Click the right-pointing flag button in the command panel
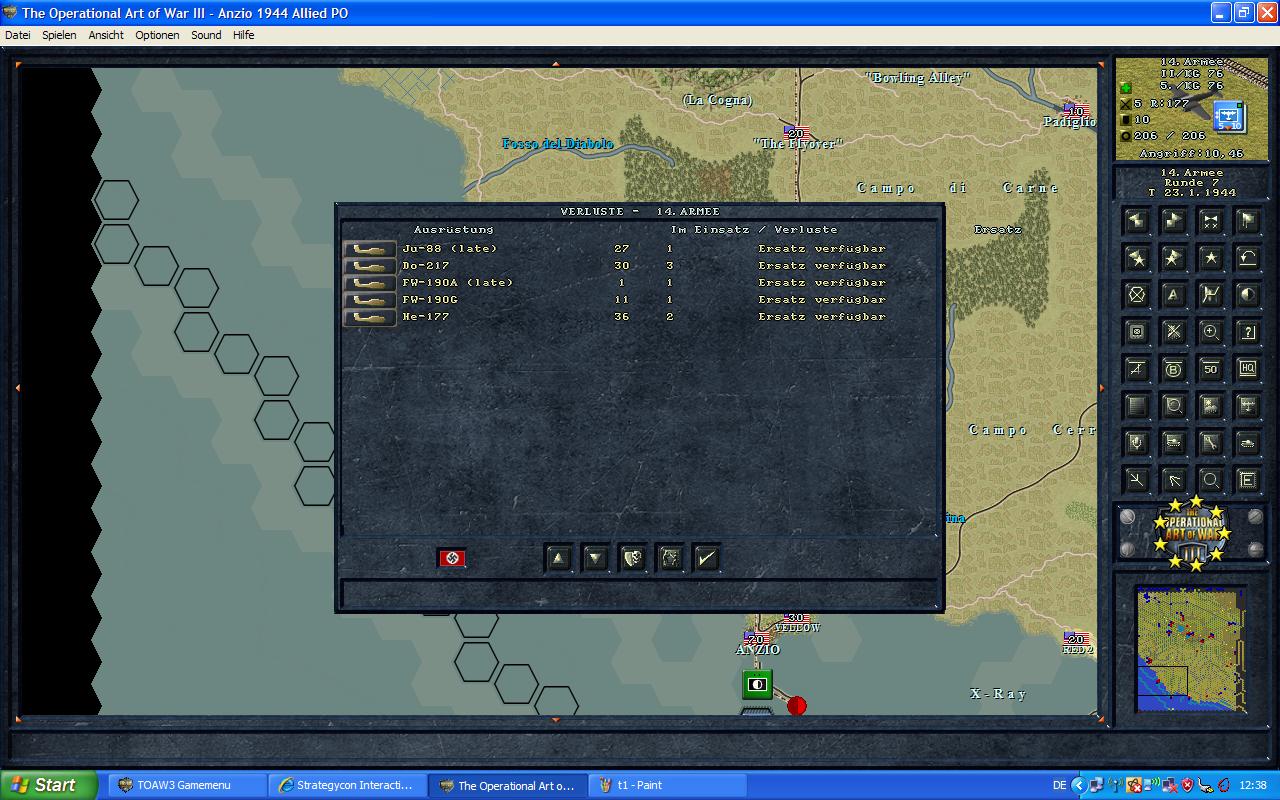The width and height of the screenshot is (1280, 800). click(1174, 221)
